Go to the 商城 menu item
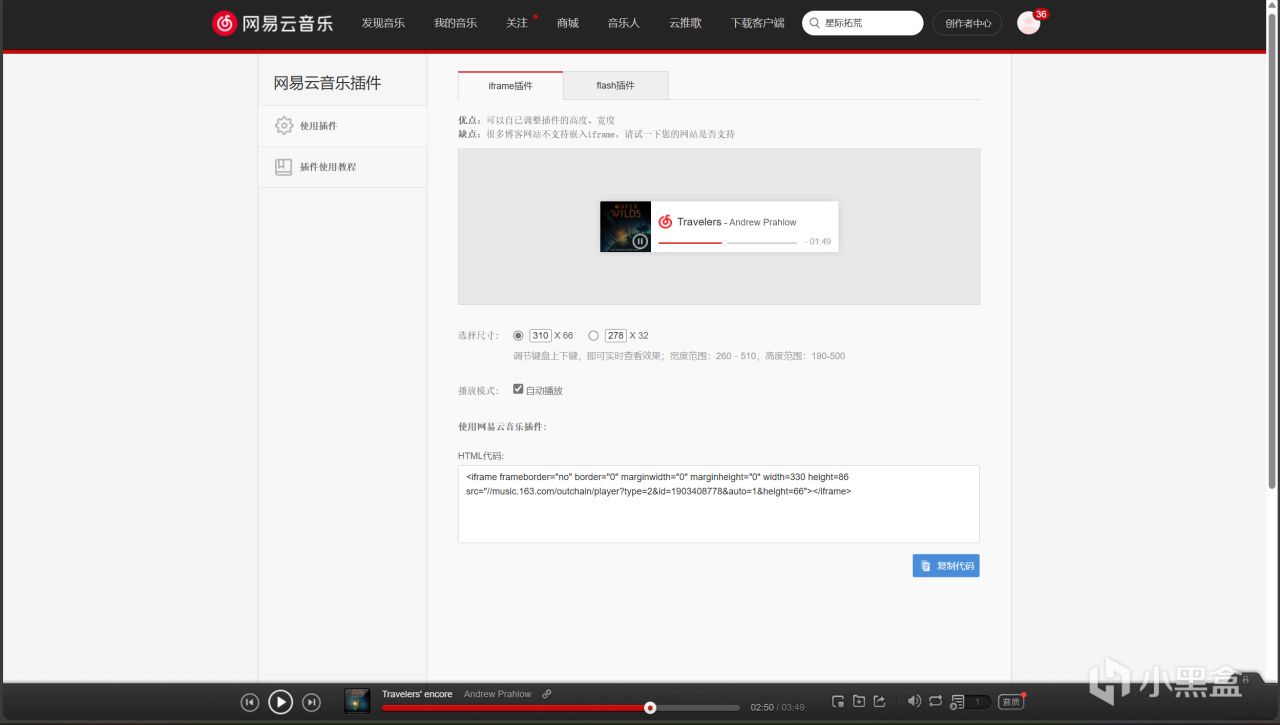This screenshot has height=725, width=1280. (x=568, y=23)
